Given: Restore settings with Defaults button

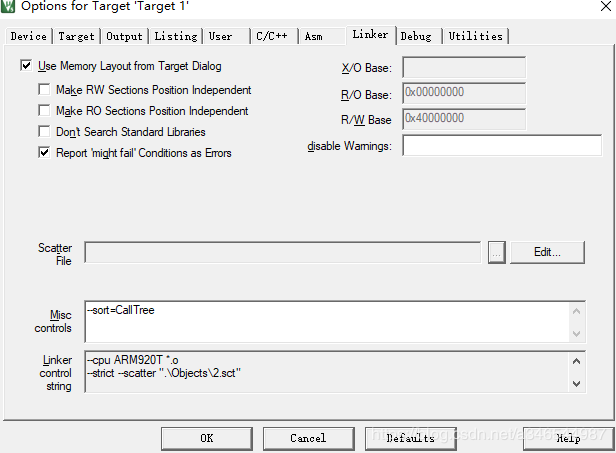Looking at the screenshot, I should (411, 438).
